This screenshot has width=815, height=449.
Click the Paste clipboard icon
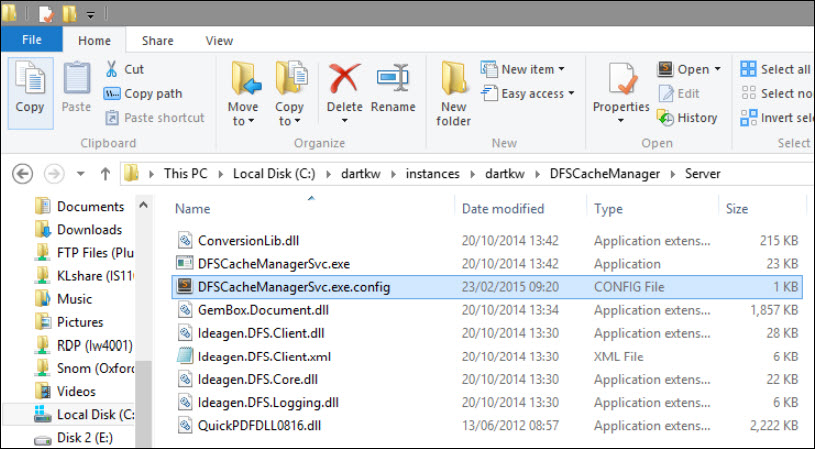(76, 79)
